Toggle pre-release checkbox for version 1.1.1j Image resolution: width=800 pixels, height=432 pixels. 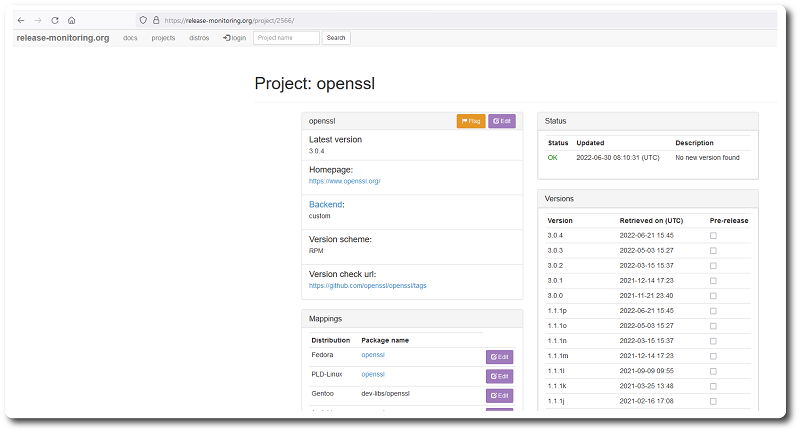(x=713, y=401)
